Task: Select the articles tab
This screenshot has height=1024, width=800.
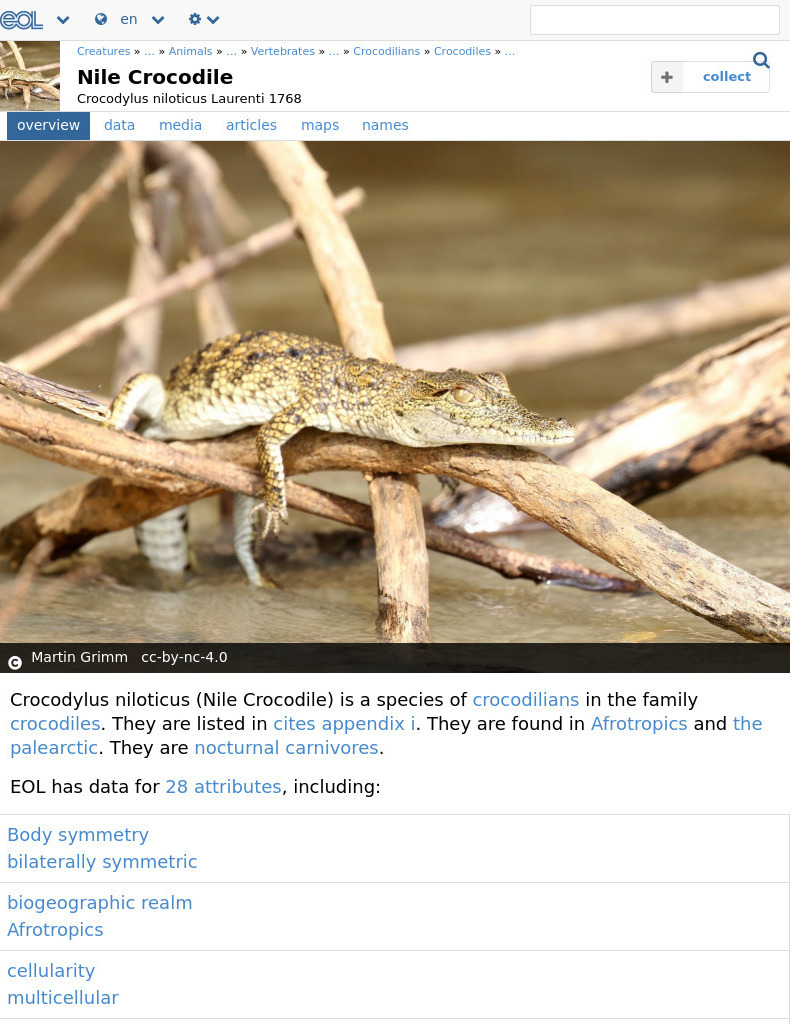Action: (x=251, y=125)
